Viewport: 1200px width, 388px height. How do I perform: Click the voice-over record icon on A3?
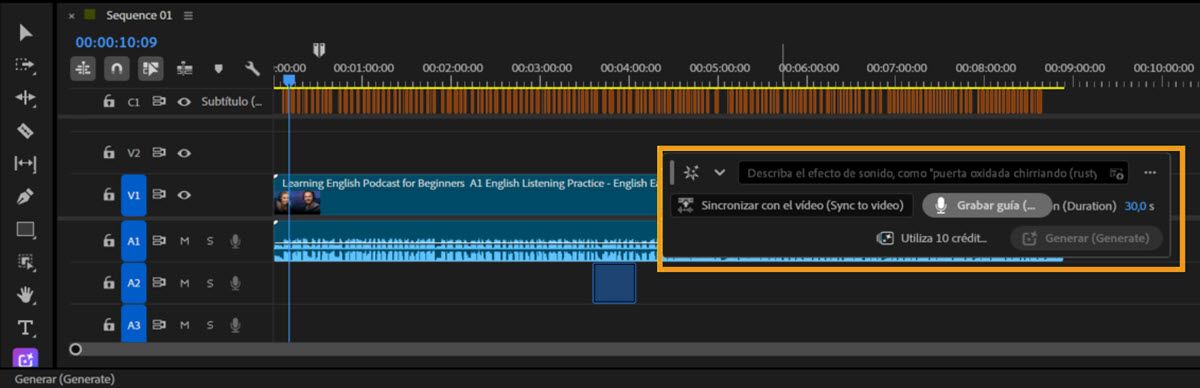click(x=235, y=324)
